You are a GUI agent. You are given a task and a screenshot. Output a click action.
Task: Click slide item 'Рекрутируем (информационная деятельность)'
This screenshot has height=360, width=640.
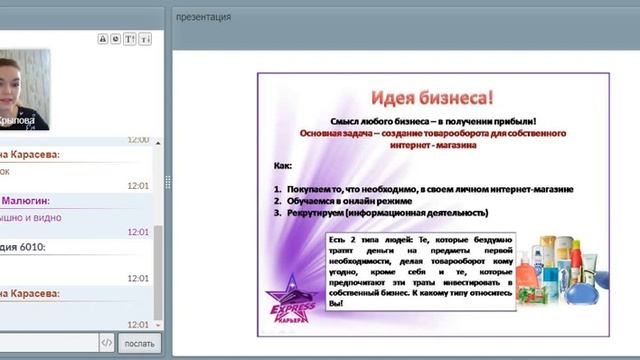pos(387,213)
